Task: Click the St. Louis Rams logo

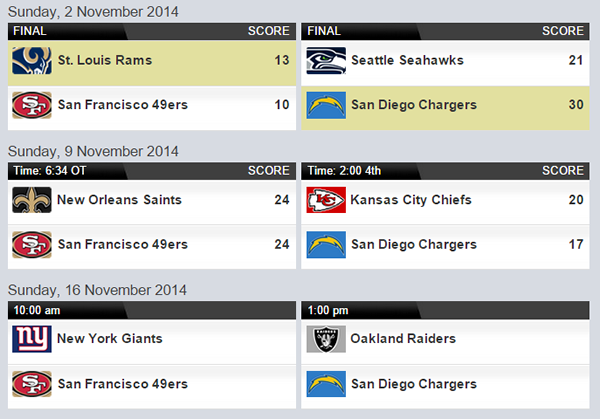Action: [x=31, y=61]
